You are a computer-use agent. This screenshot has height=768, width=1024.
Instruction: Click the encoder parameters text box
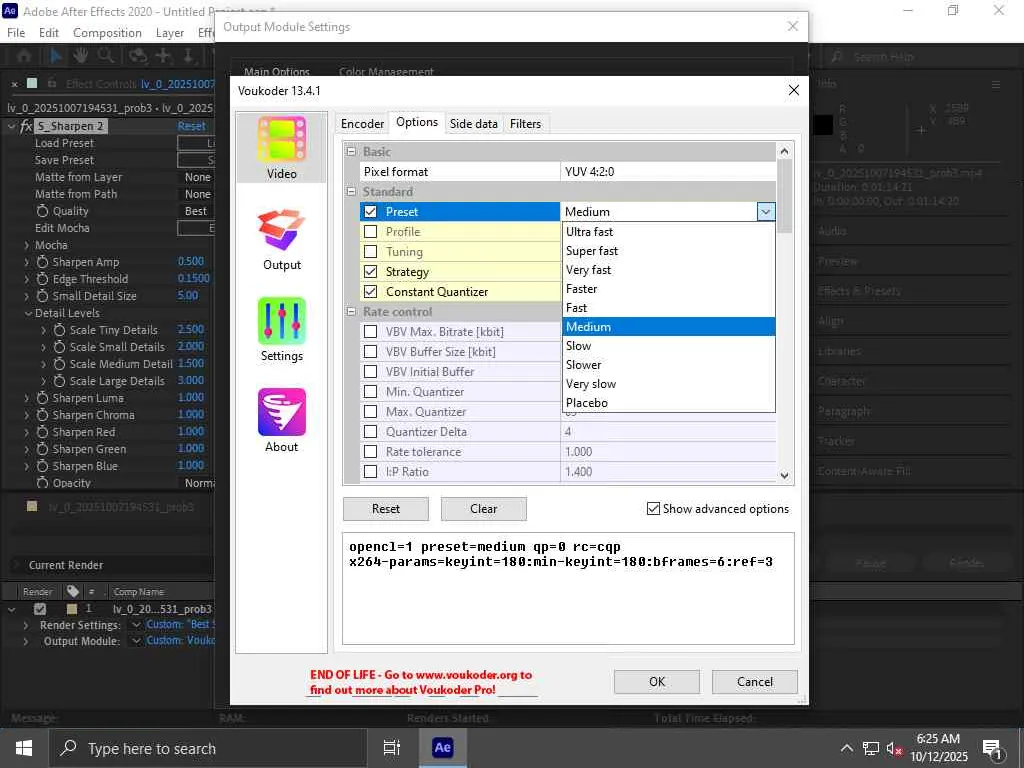tap(568, 588)
